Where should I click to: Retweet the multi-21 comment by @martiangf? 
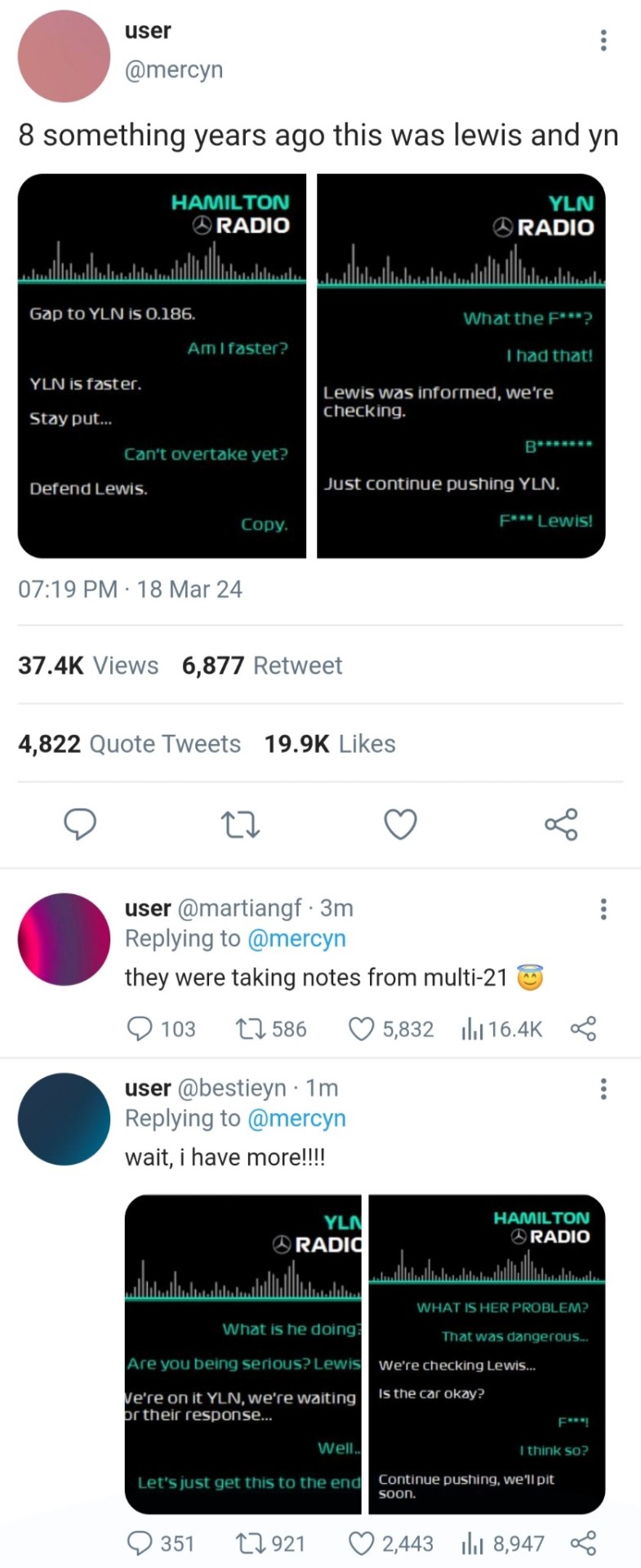pyautogui.click(x=248, y=1029)
